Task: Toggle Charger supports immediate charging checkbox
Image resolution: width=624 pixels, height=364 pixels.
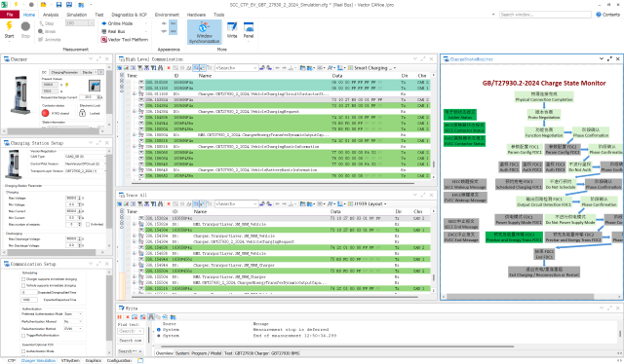Action: pyautogui.click(x=23, y=279)
